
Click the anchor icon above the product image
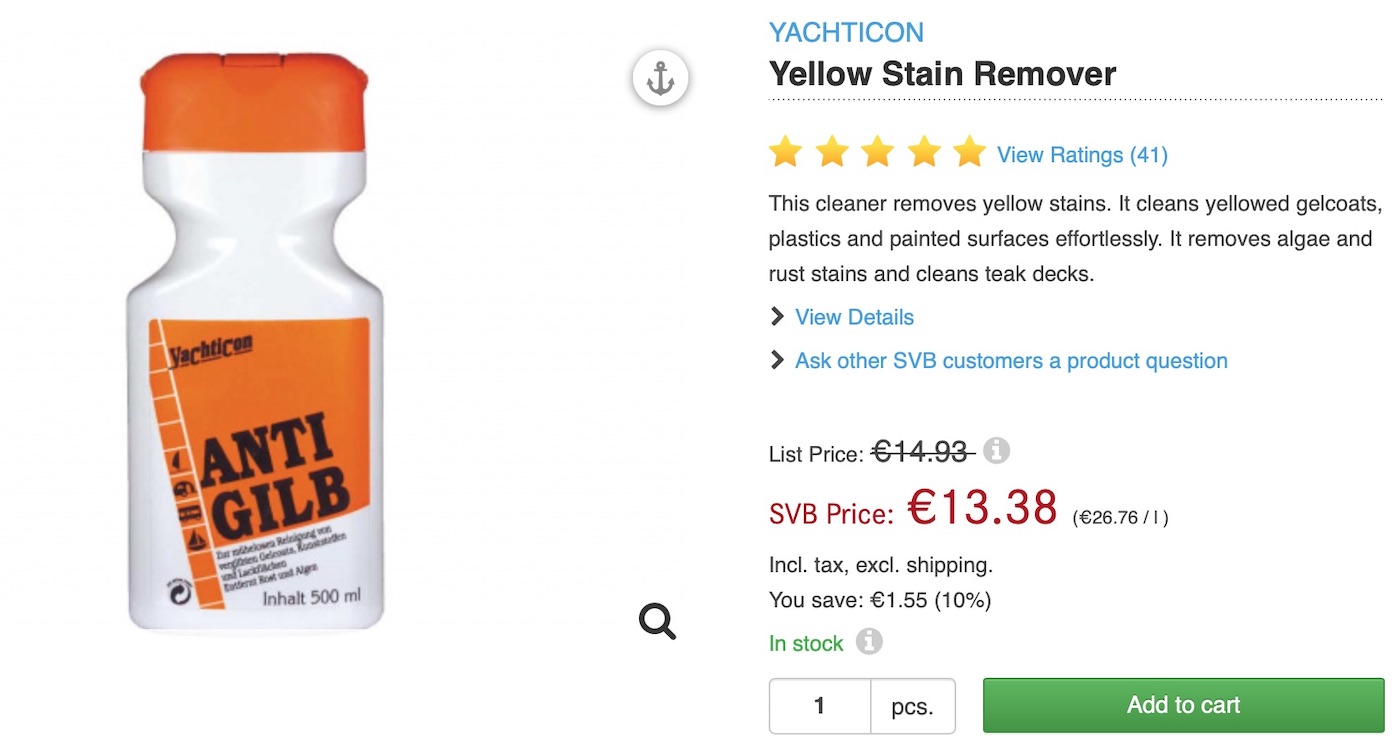point(660,77)
